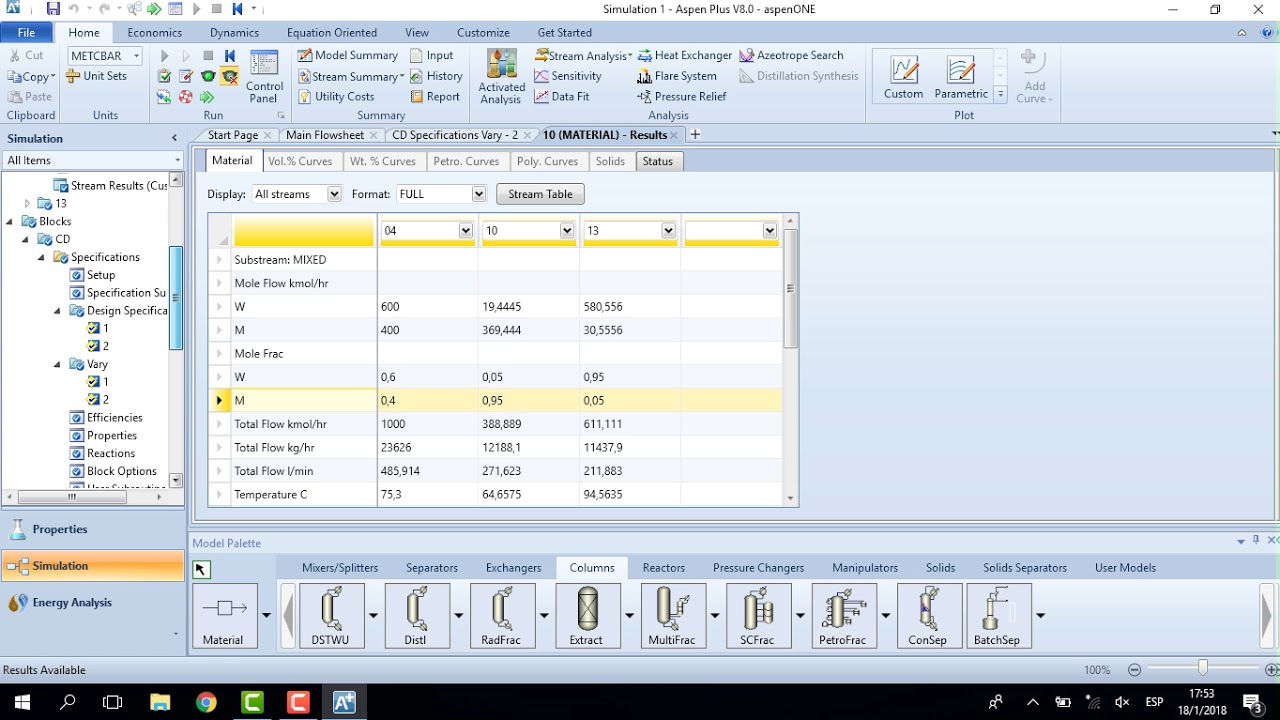Image resolution: width=1280 pixels, height=720 pixels.
Task: Collapse the Vary tree node
Action: pos(57,365)
